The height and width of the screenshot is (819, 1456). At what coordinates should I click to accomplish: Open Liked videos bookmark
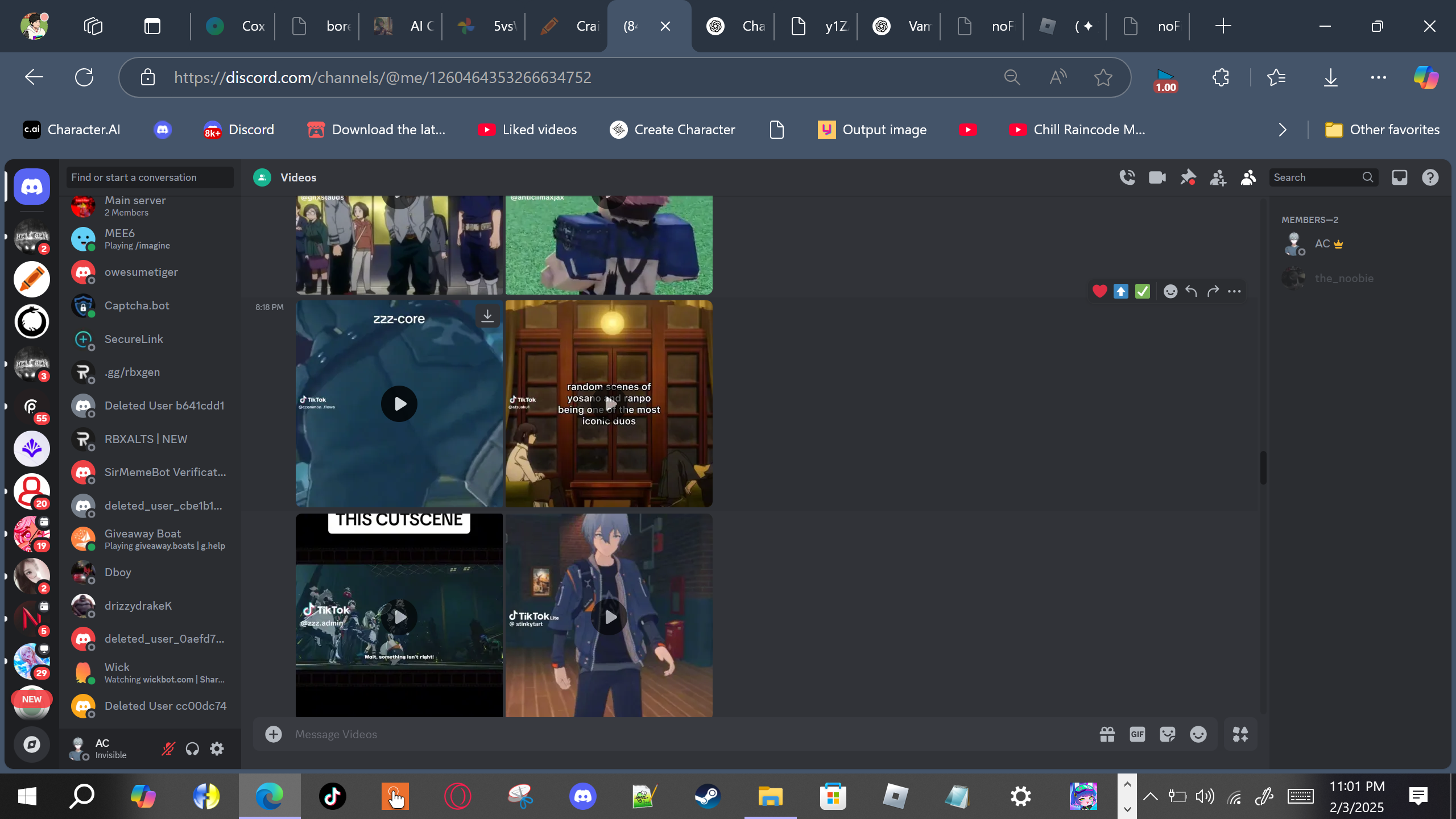click(527, 130)
